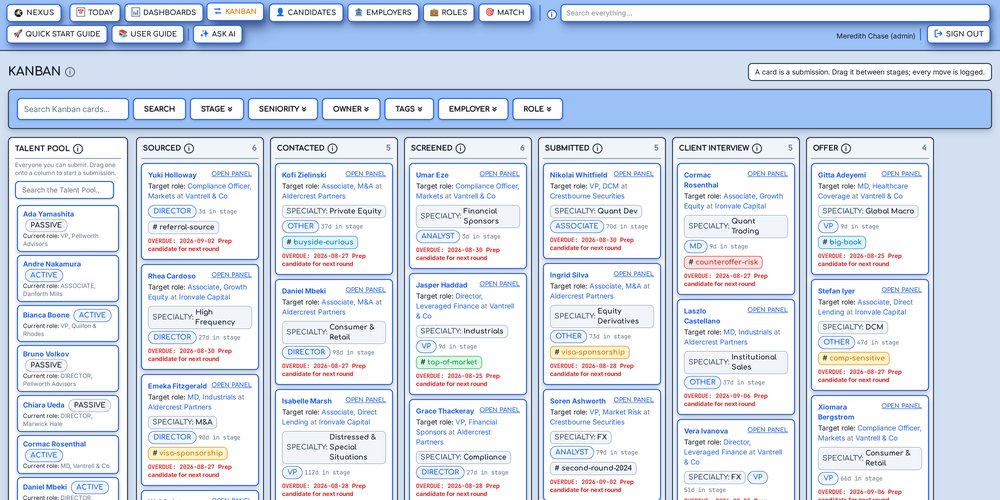Click the Search button for Kanban cards

point(159,109)
